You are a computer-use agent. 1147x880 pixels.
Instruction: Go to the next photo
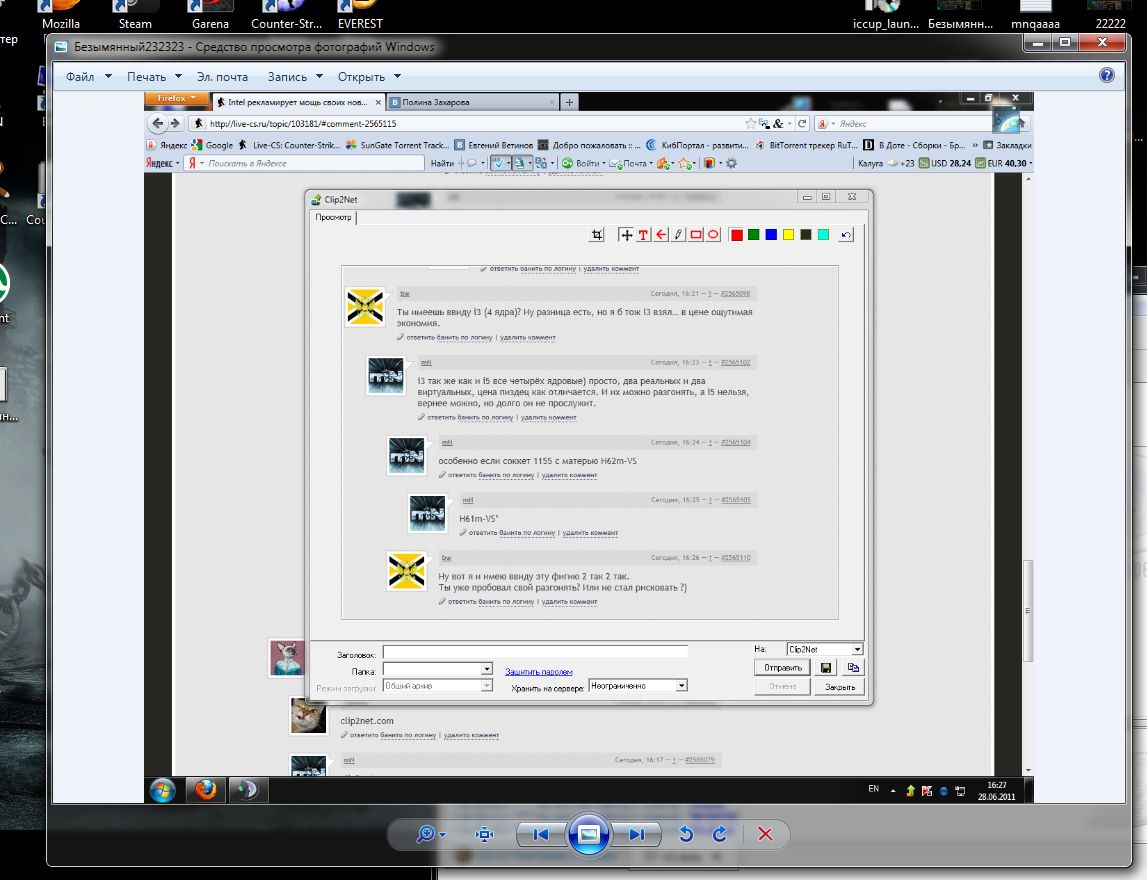pos(636,835)
